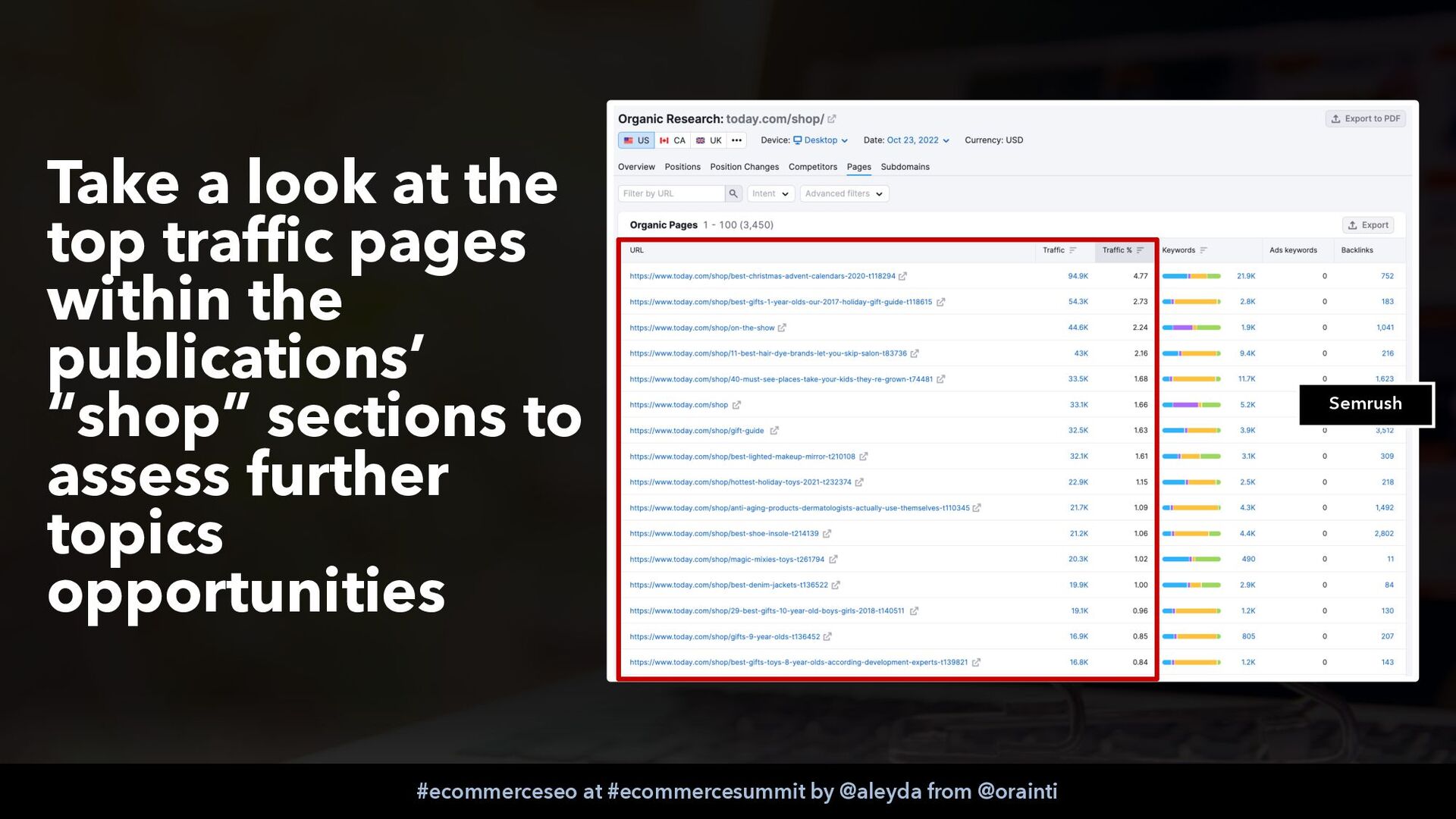Click the Export to PDF button
The height and width of the screenshot is (819, 1456).
1365,118
